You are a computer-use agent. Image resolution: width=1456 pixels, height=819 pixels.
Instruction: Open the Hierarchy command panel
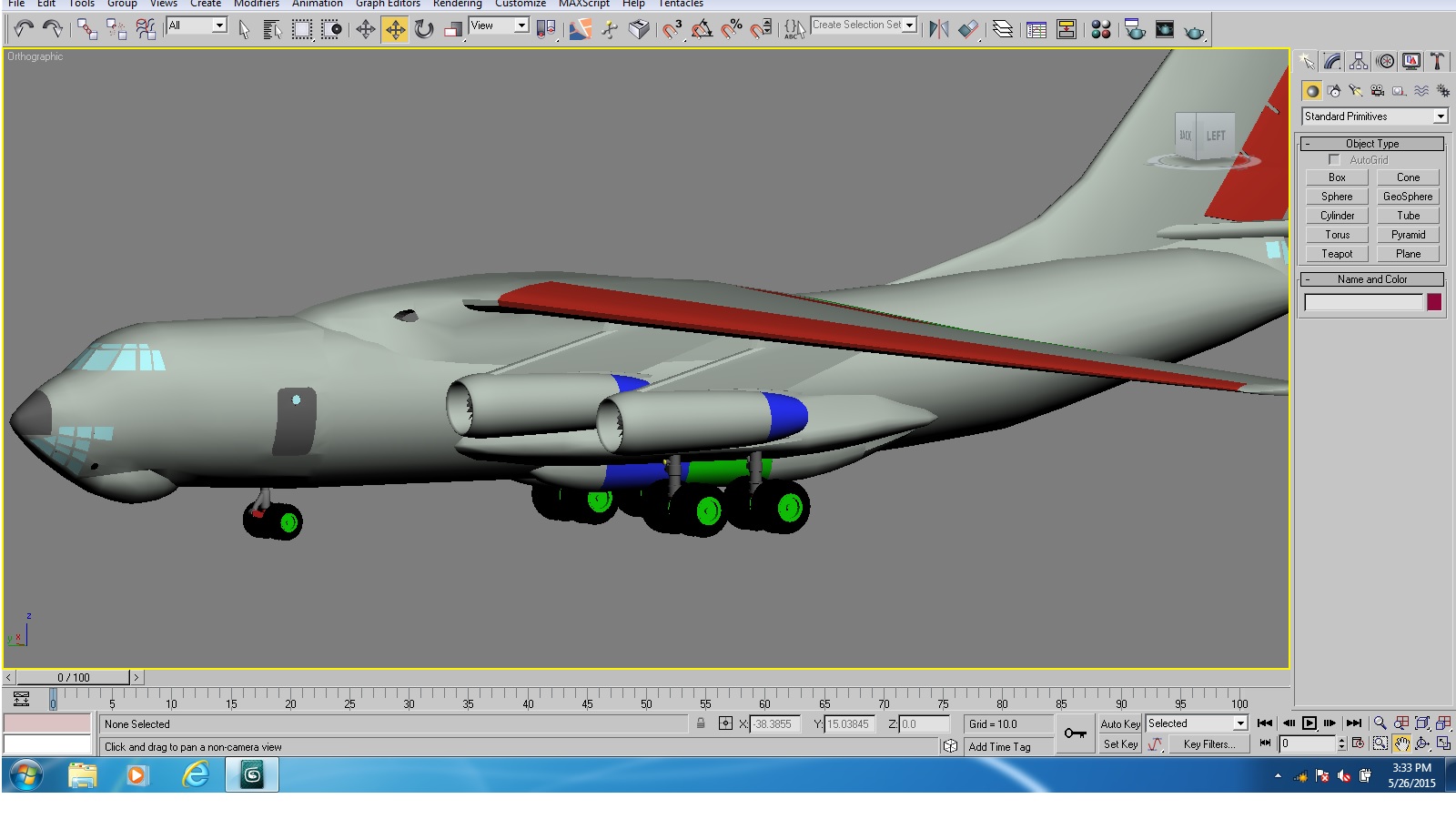pos(1359,62)
